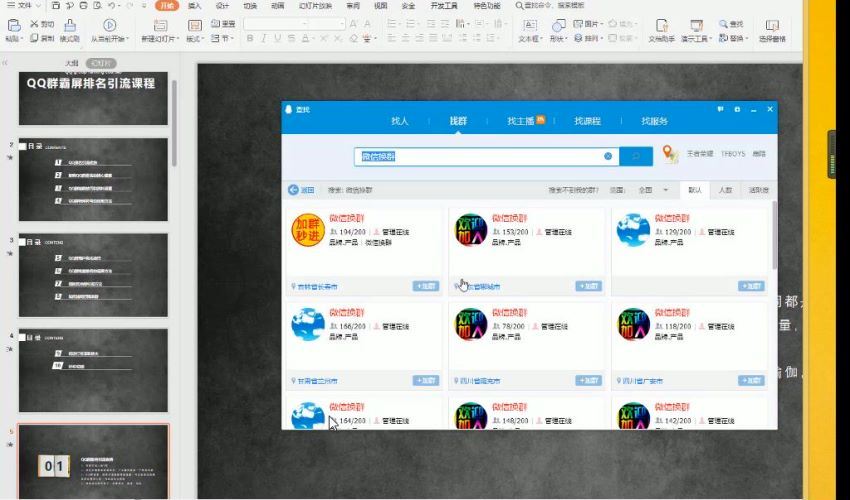Click the Replace icon in ribbon
850x500 pixels.
[x=723, y=38]
